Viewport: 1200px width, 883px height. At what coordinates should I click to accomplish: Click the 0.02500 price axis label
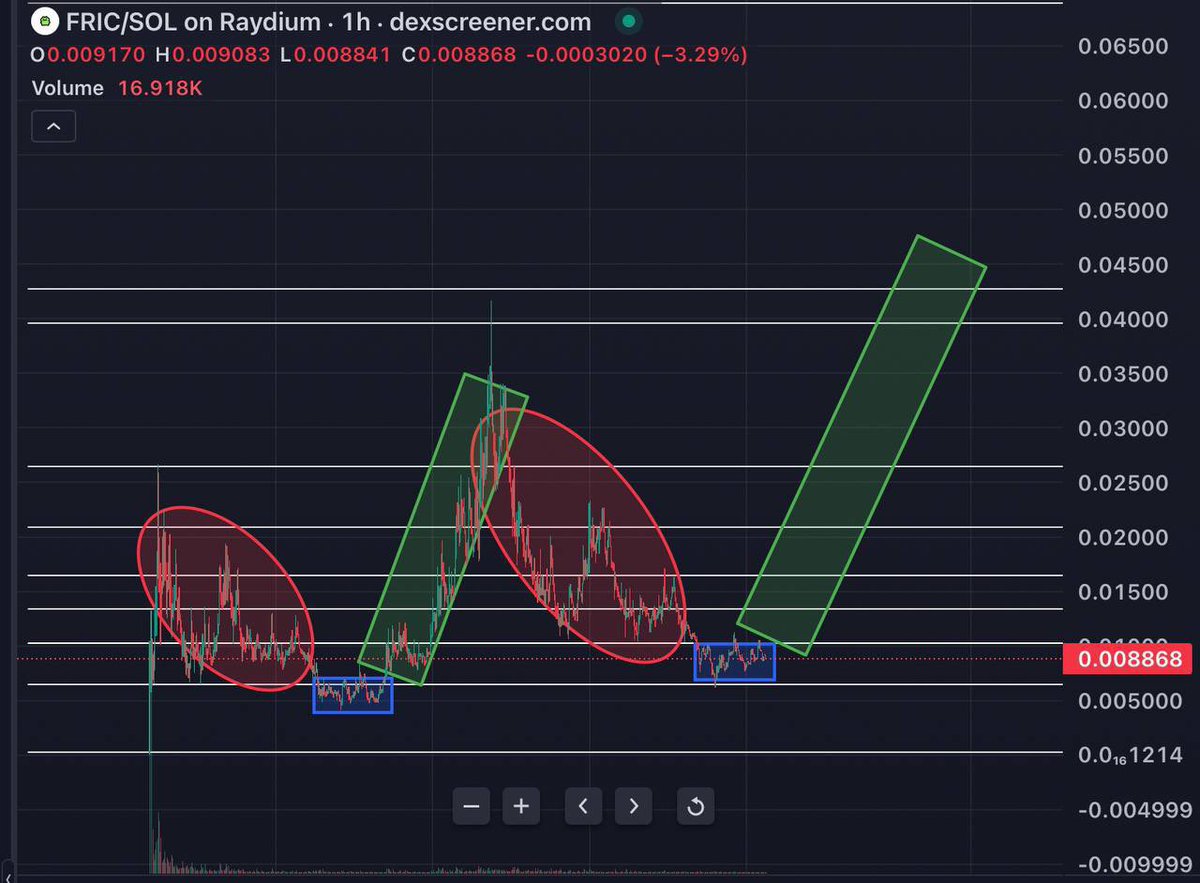1124,483
